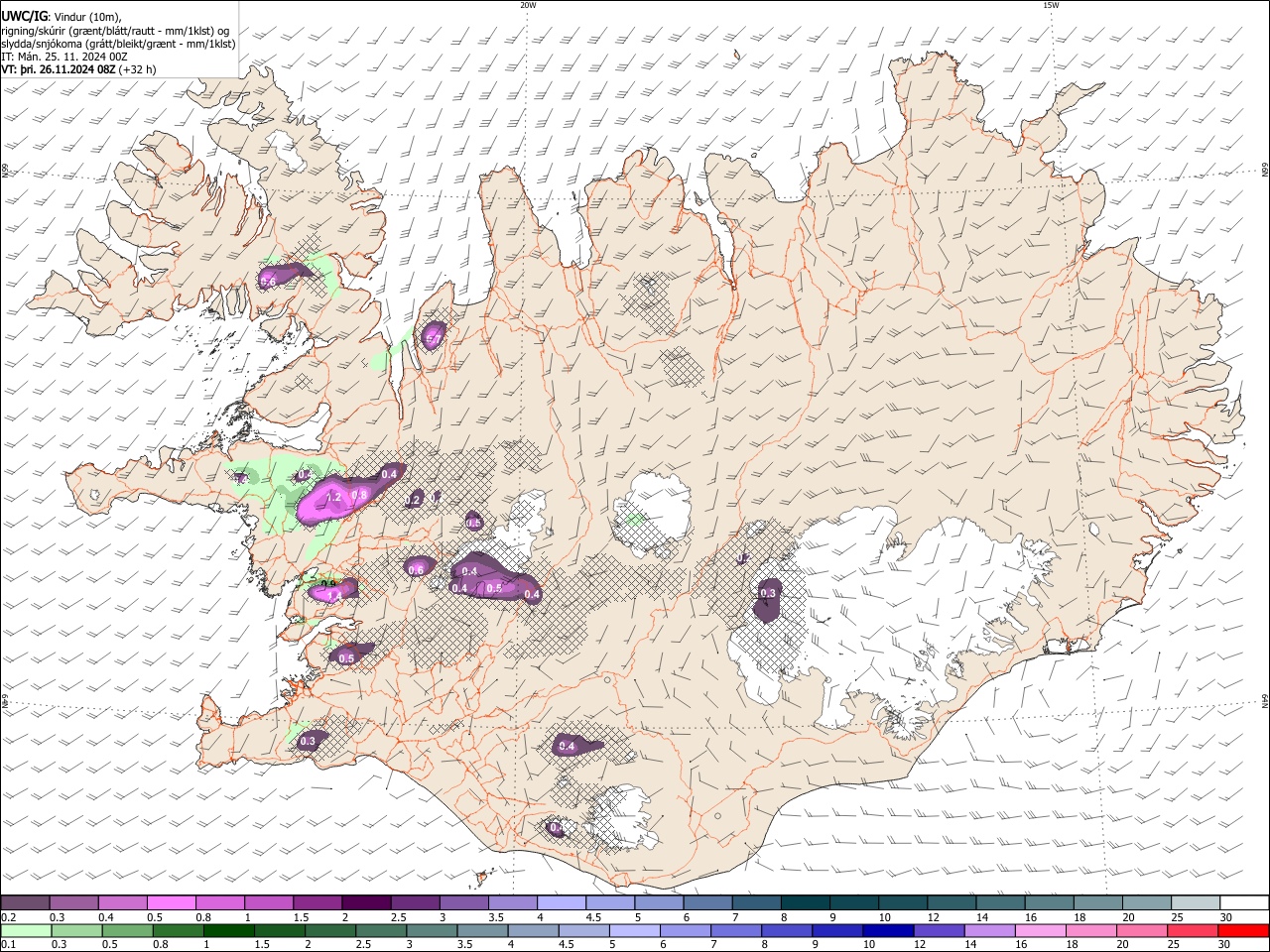Click the 'UWC/IG: Vindur (10m)' title text
The height and width of the screenshot is (952, 1270).
61,17
